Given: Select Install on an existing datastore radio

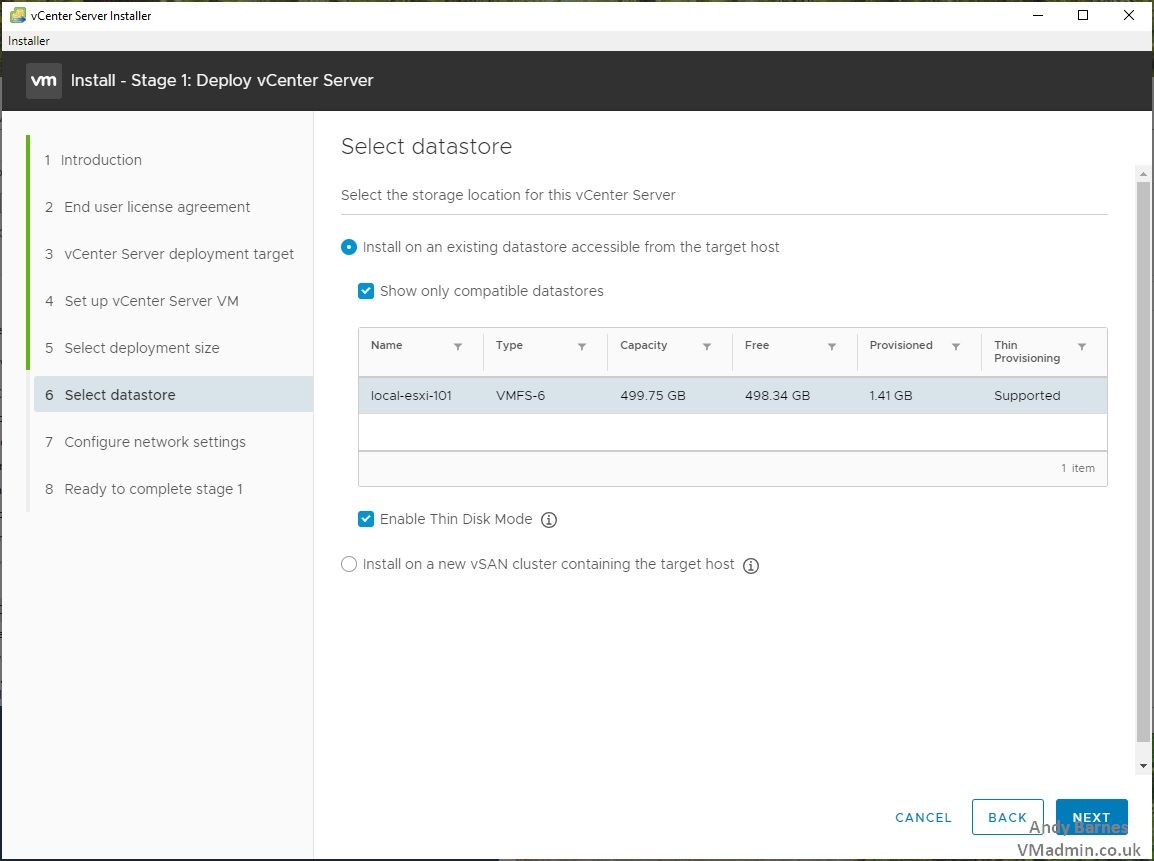Looking at the screenshot, I should click(x=349, y=247).
